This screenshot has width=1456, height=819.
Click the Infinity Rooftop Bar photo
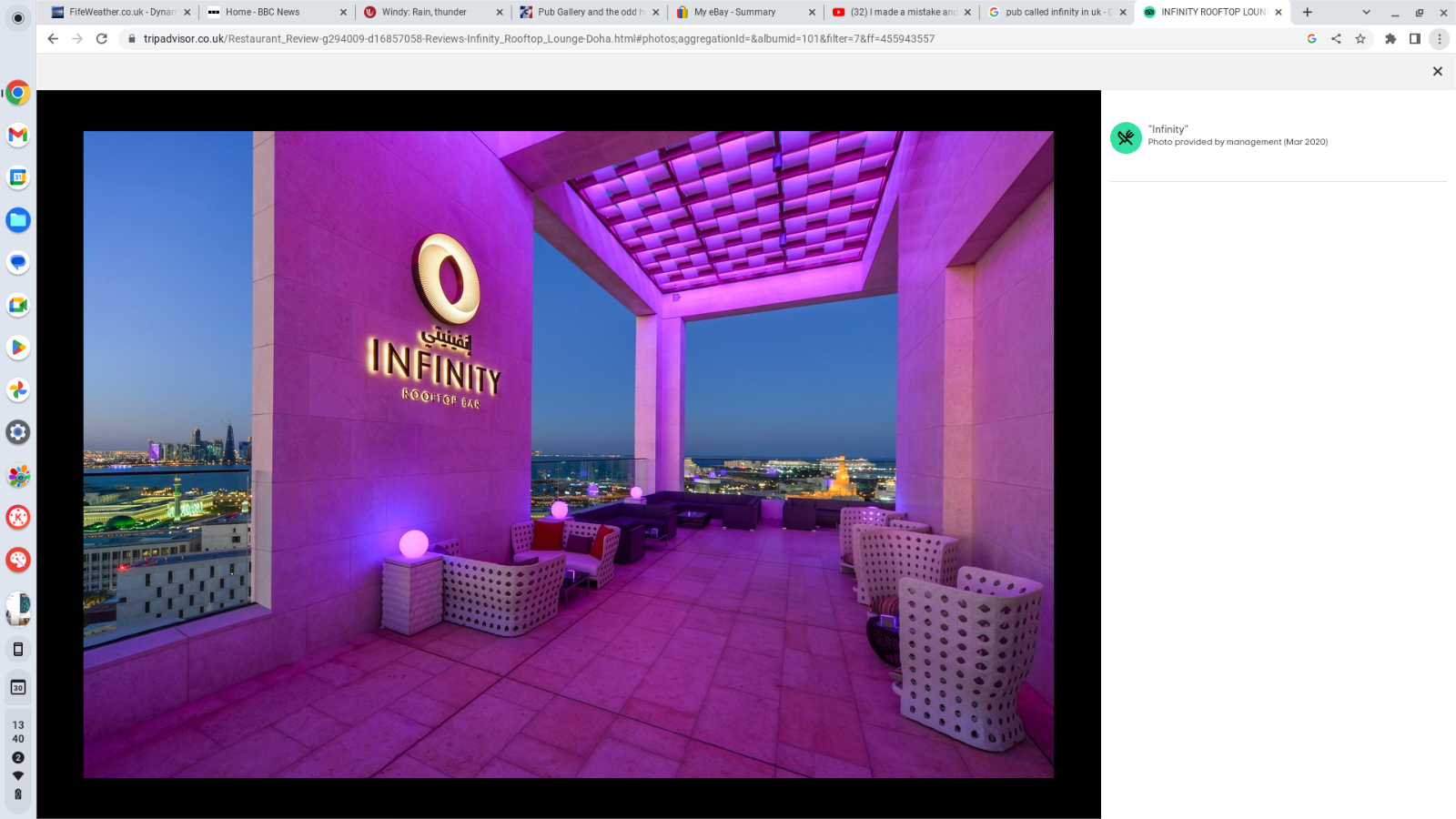click(x=569, y=454)
